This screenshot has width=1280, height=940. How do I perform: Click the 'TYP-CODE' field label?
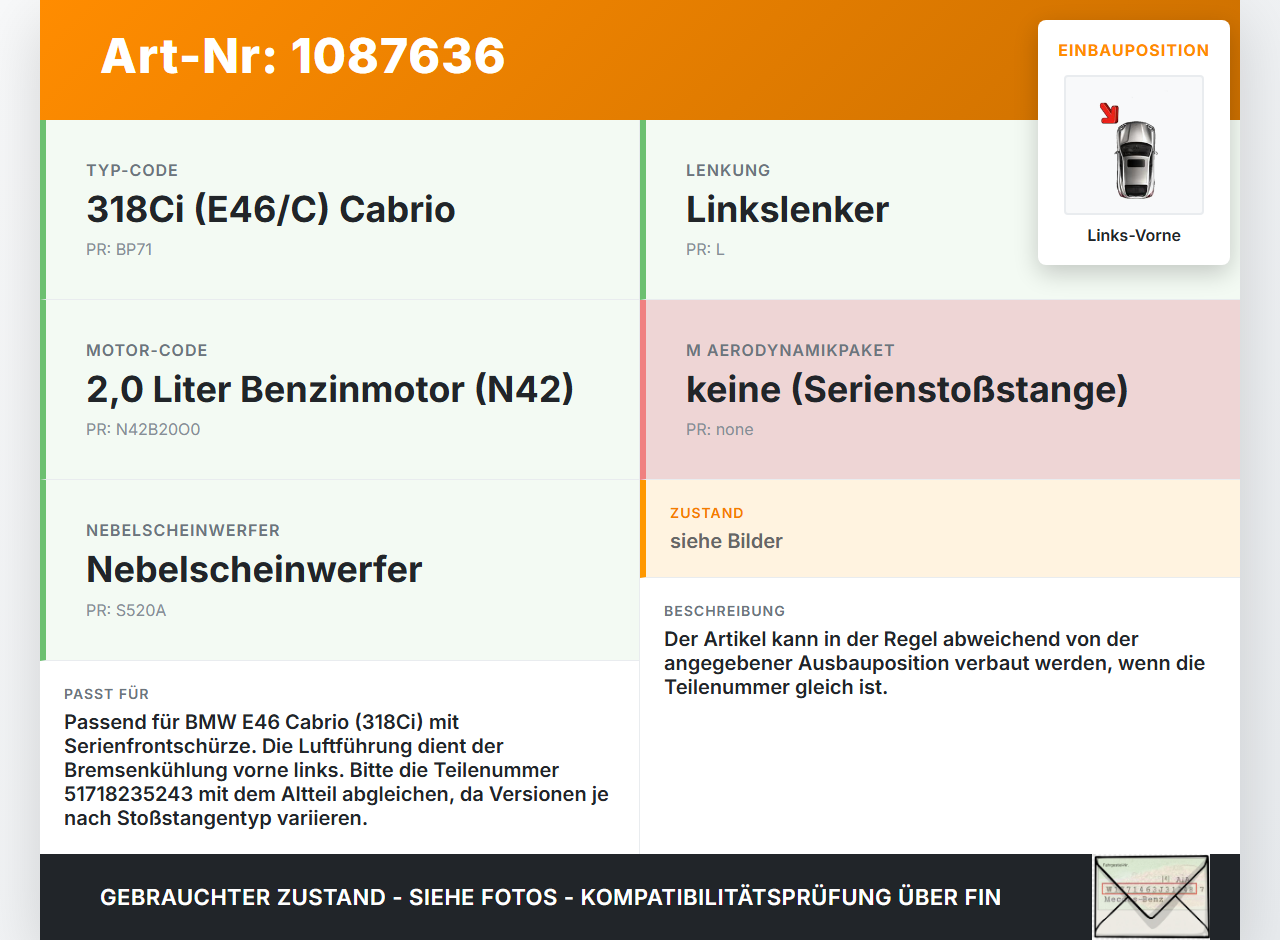[132, 171]
